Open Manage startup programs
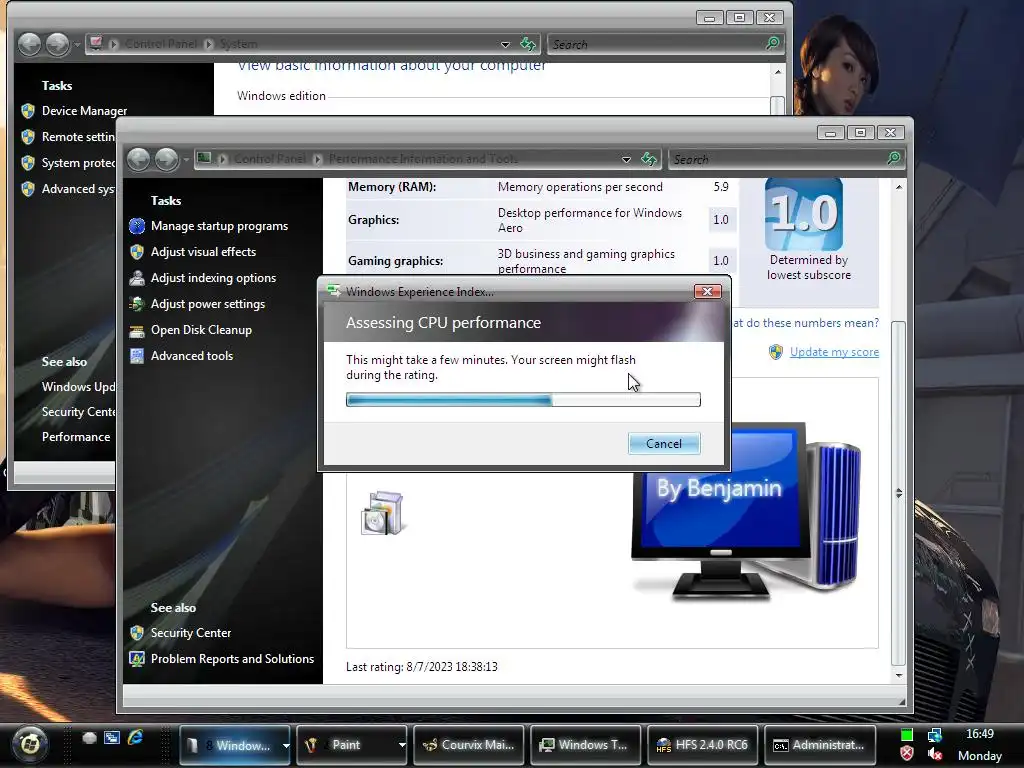This screenshot has height=768, width=1024. pyautogui.click(x=219, y=226)
